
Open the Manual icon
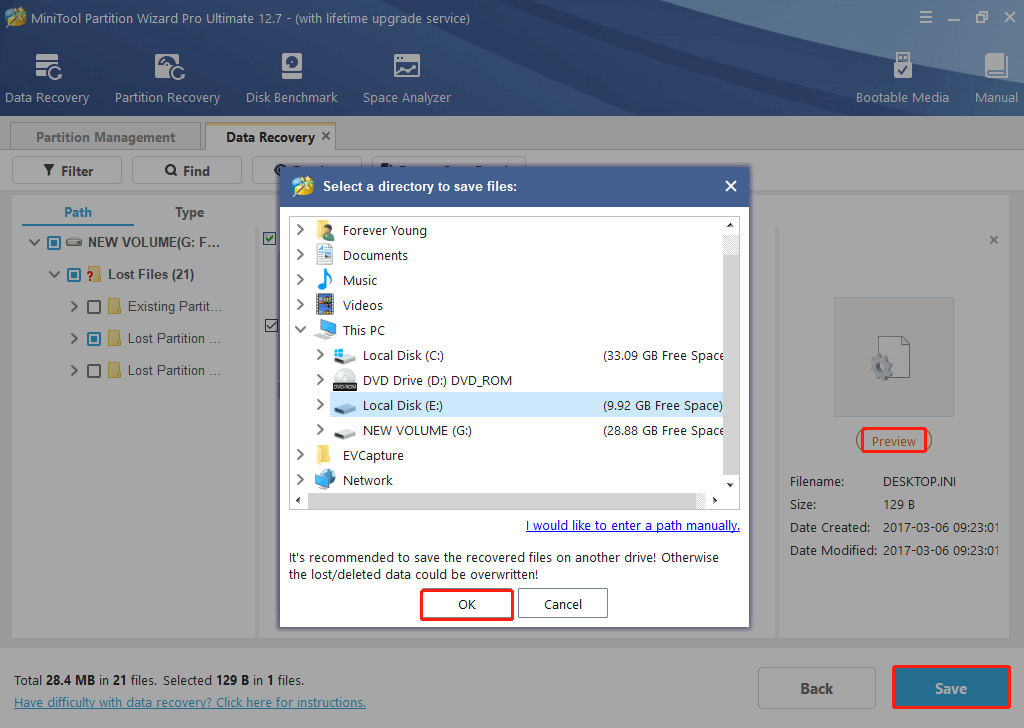[x=996, y=79]
